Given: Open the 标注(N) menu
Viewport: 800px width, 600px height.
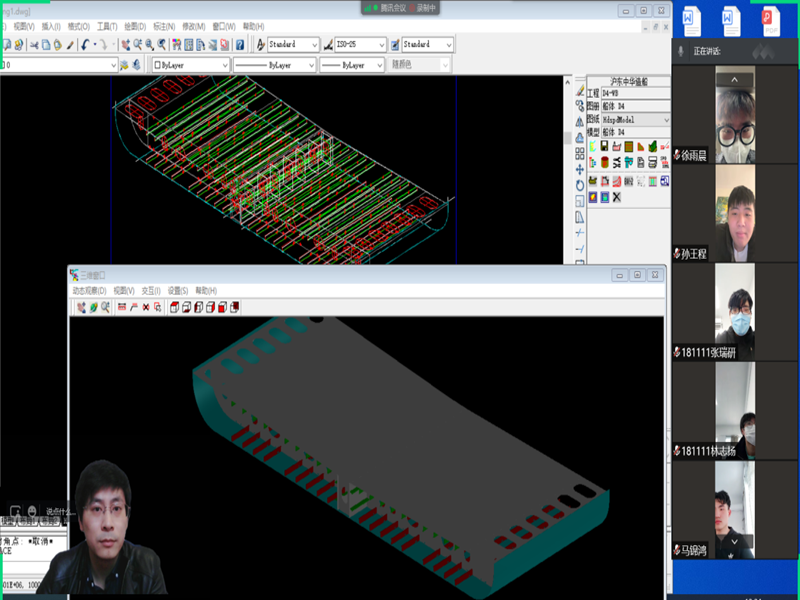Looking at the screenshot, I should [x=164, y=26].
